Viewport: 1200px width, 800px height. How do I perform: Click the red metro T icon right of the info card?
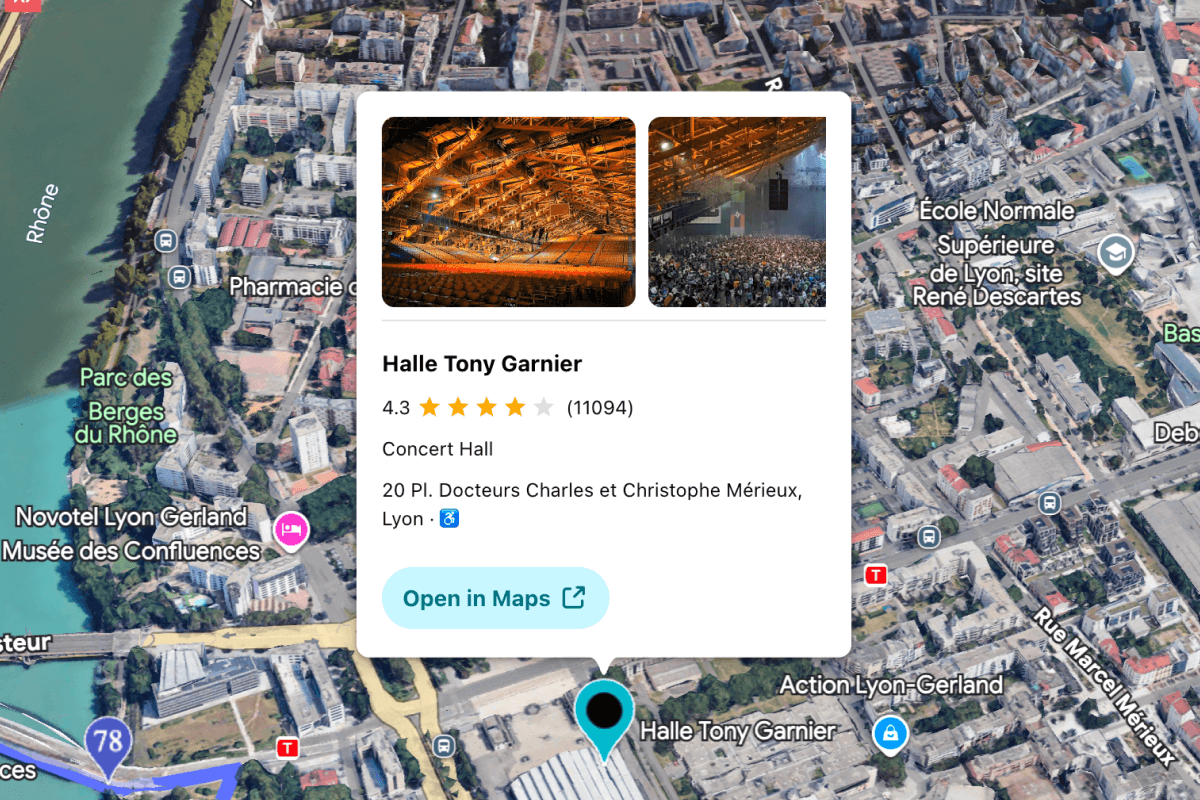pyautogui.click(x=876, y=575)
